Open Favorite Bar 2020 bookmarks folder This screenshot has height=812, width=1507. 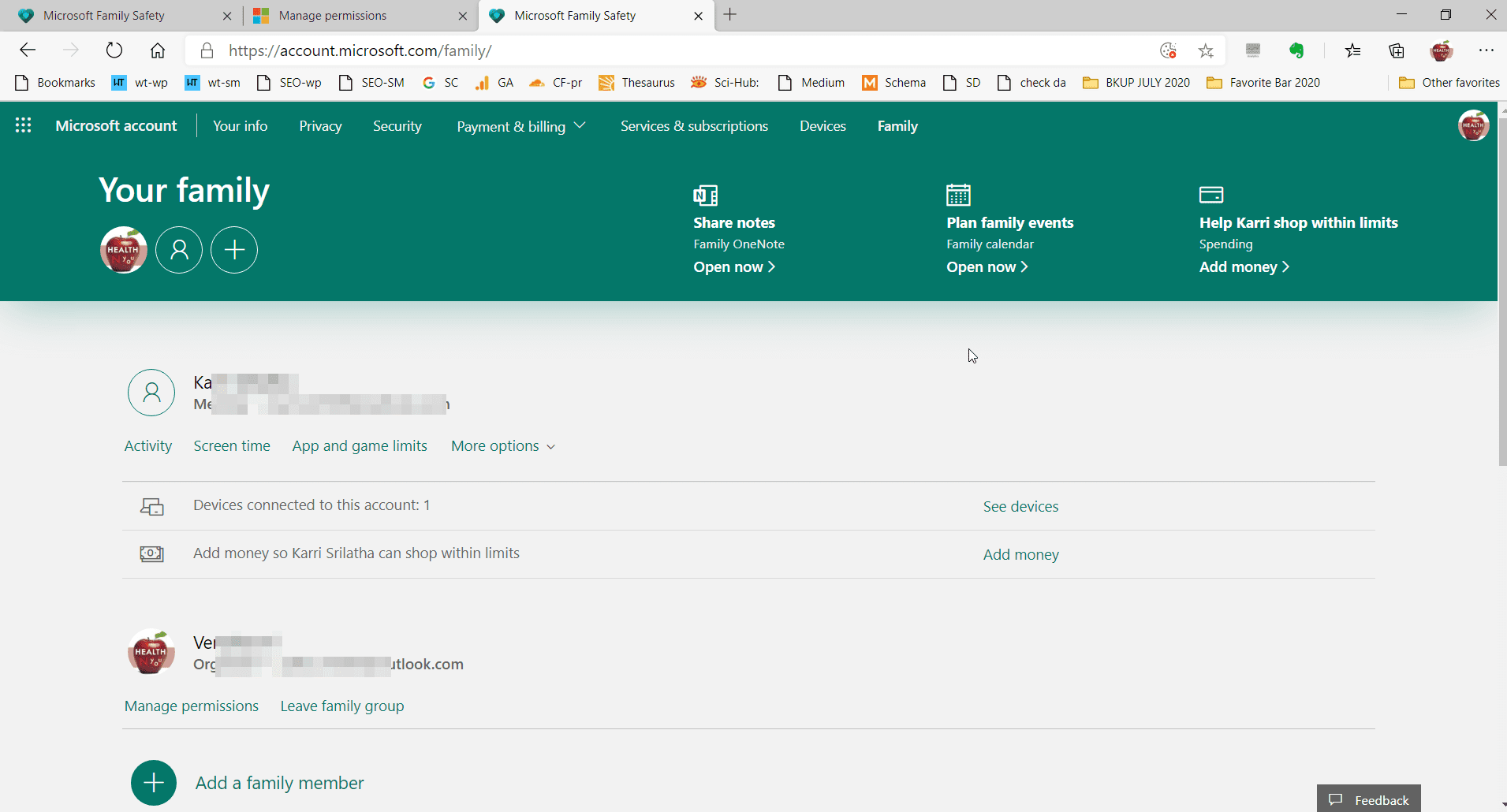pyautogui.click(x=1263, y=83)
